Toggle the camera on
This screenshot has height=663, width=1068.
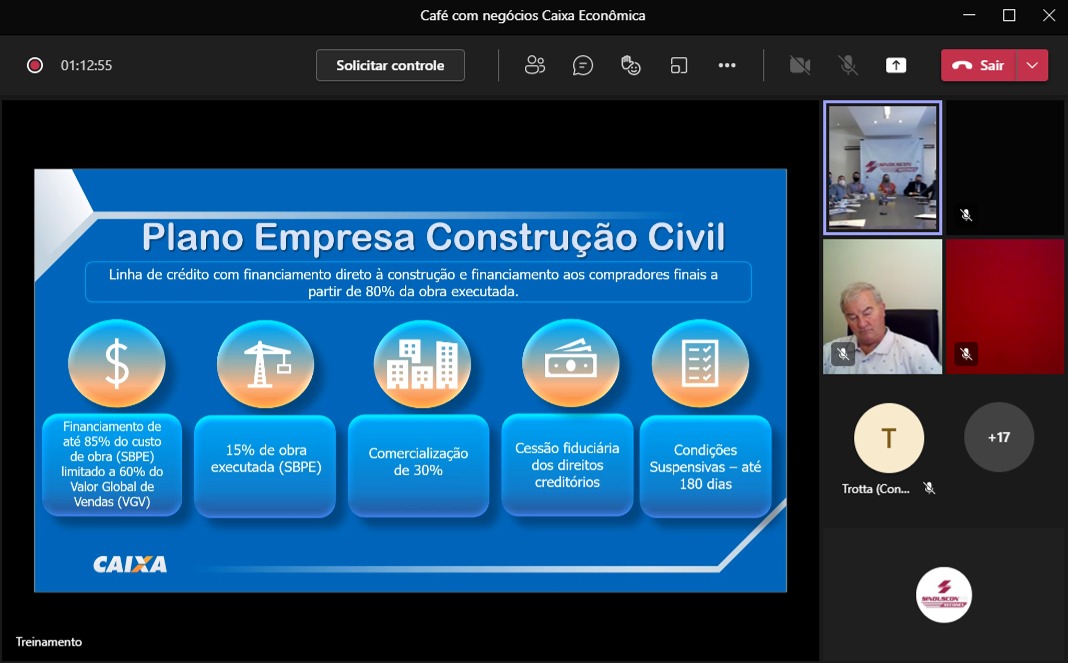[800, 65]
